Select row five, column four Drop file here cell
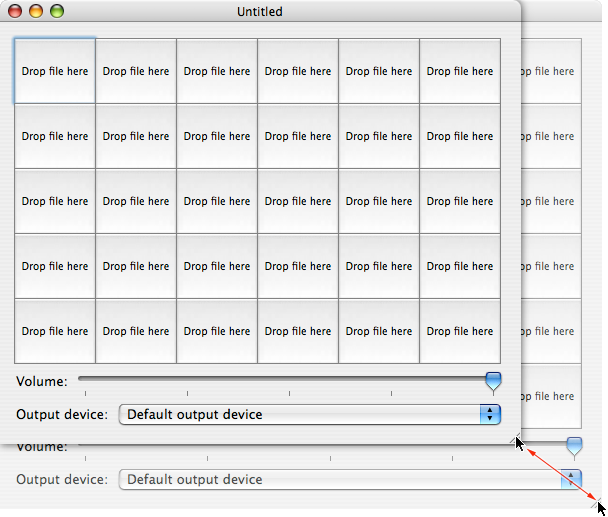 [298, 331]
